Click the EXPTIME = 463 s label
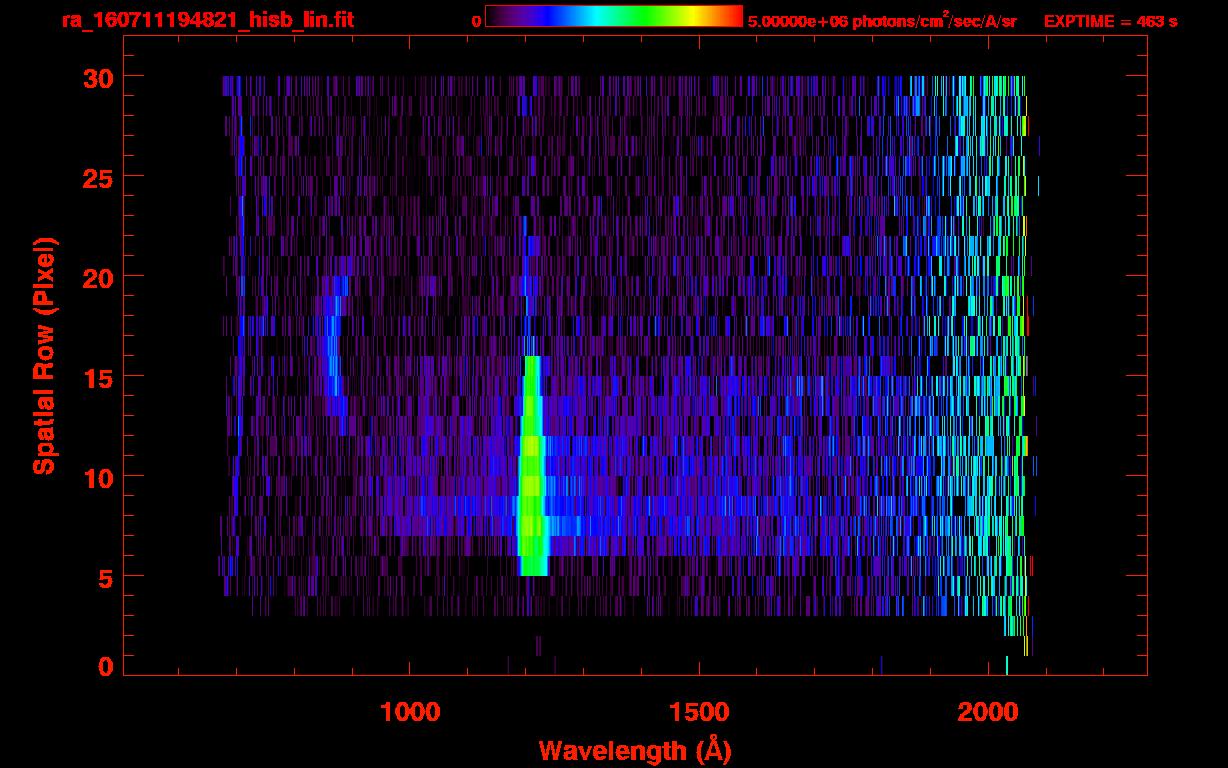1228x768 pixels. (1110, 21)
